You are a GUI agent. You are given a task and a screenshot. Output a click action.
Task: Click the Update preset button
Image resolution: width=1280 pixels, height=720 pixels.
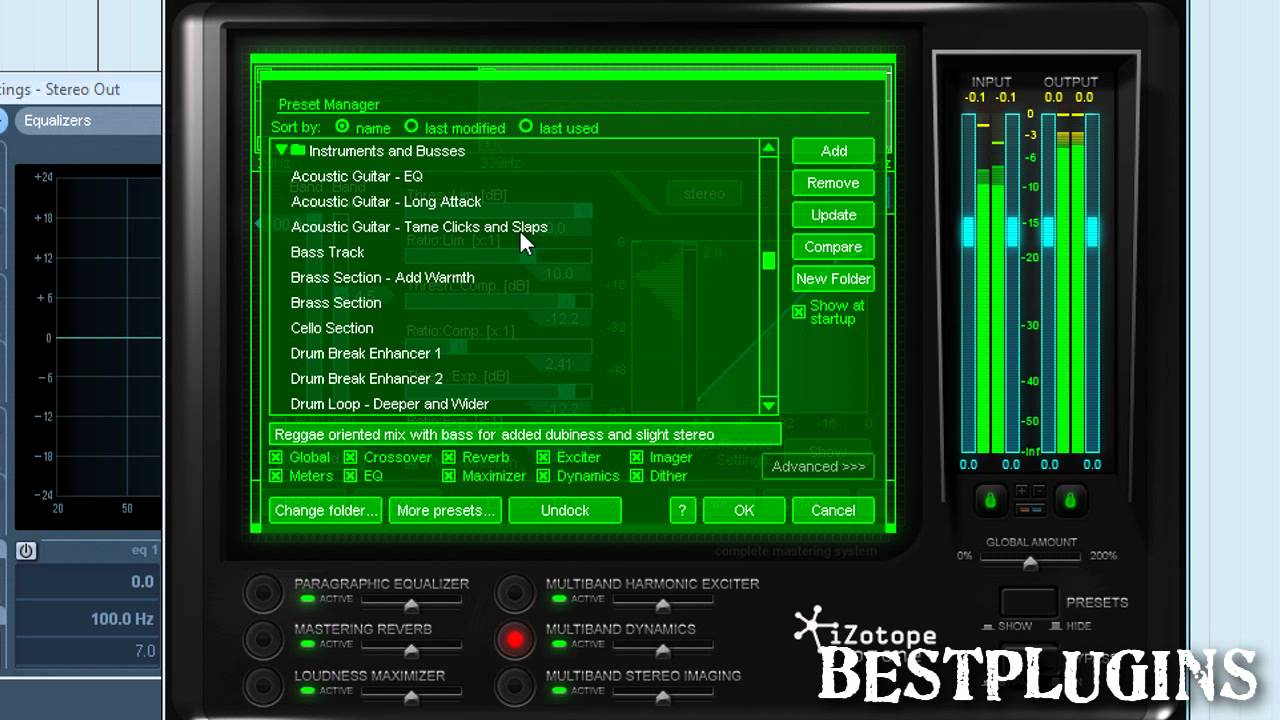tap(834, 215)
